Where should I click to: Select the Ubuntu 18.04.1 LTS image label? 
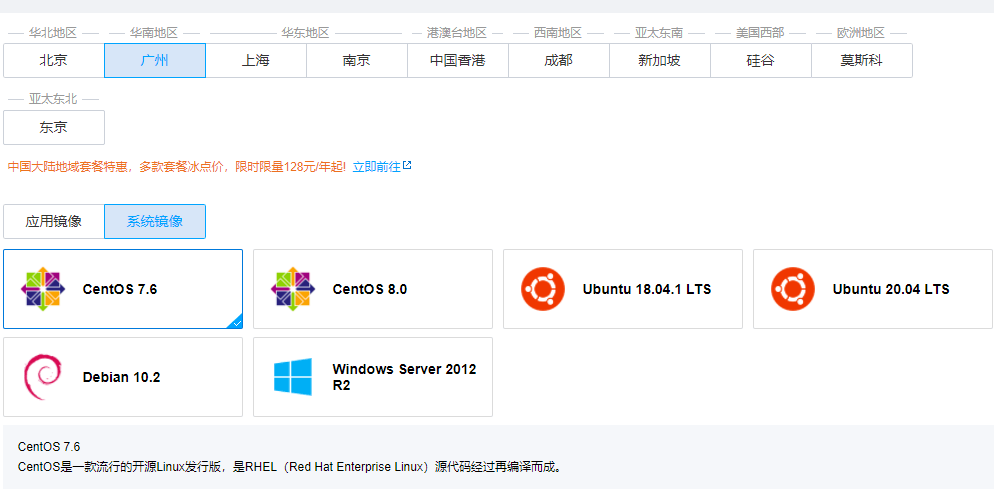coord(647,289)
